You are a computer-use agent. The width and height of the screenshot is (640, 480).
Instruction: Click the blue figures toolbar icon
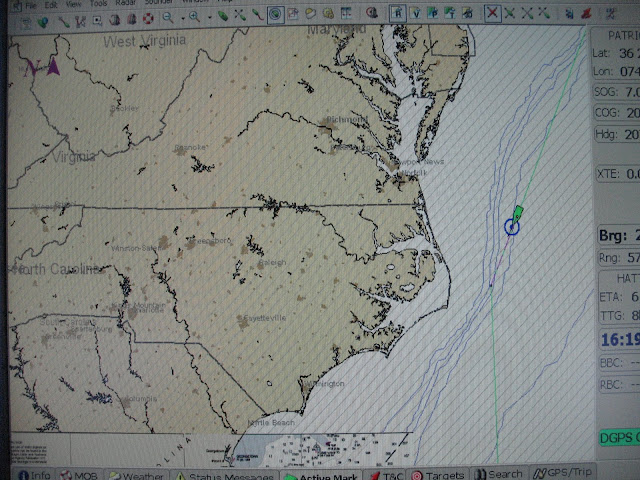pos(569,13)
